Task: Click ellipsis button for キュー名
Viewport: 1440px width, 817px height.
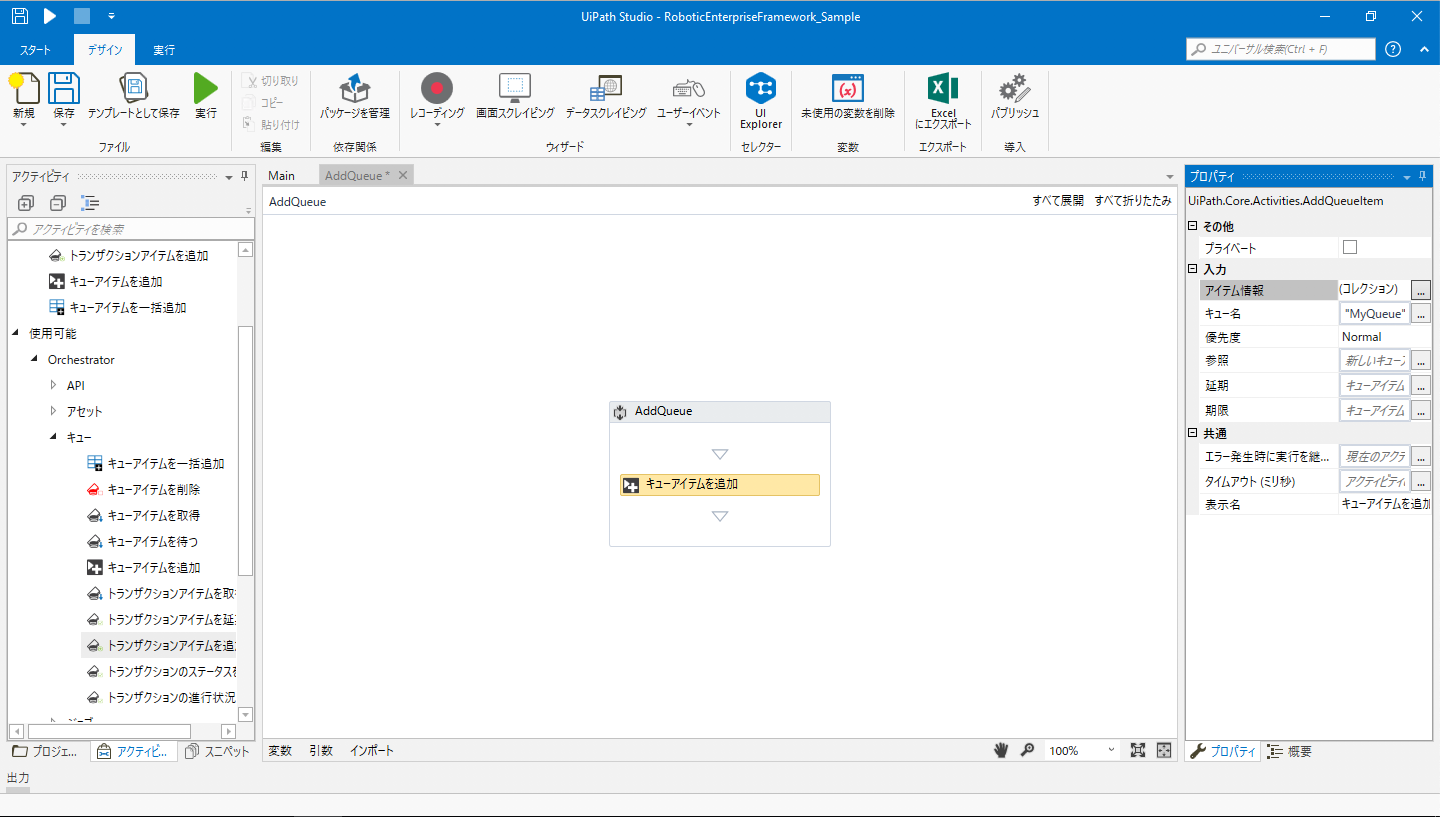Action: 1421,313
